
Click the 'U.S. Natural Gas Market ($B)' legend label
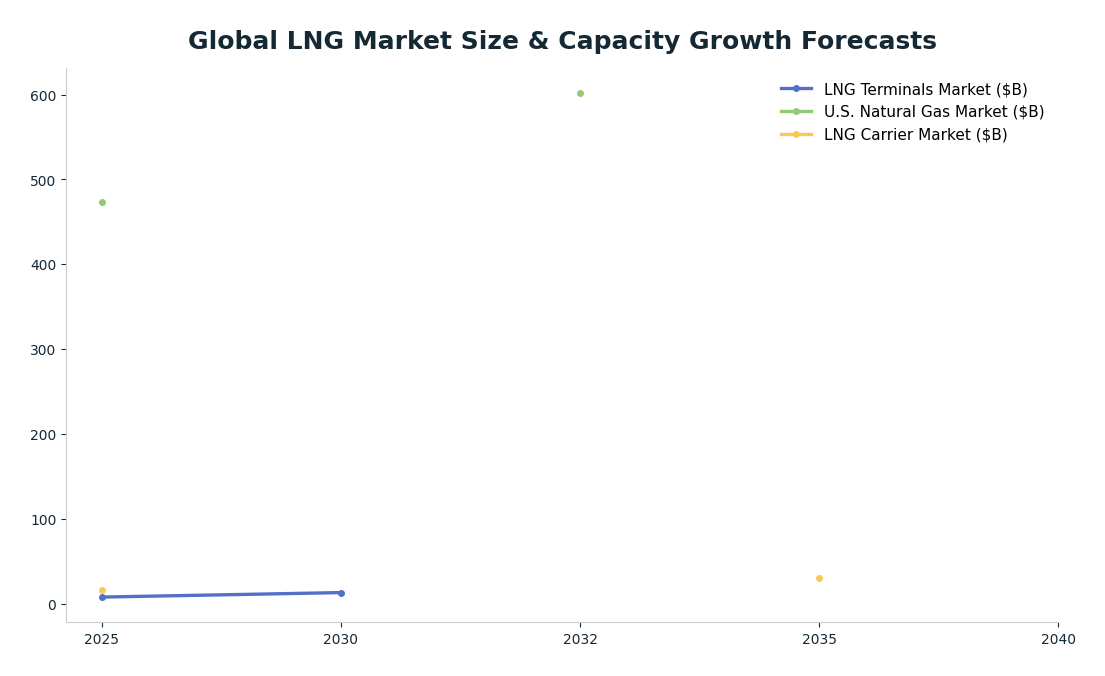(x=934, y=112)
